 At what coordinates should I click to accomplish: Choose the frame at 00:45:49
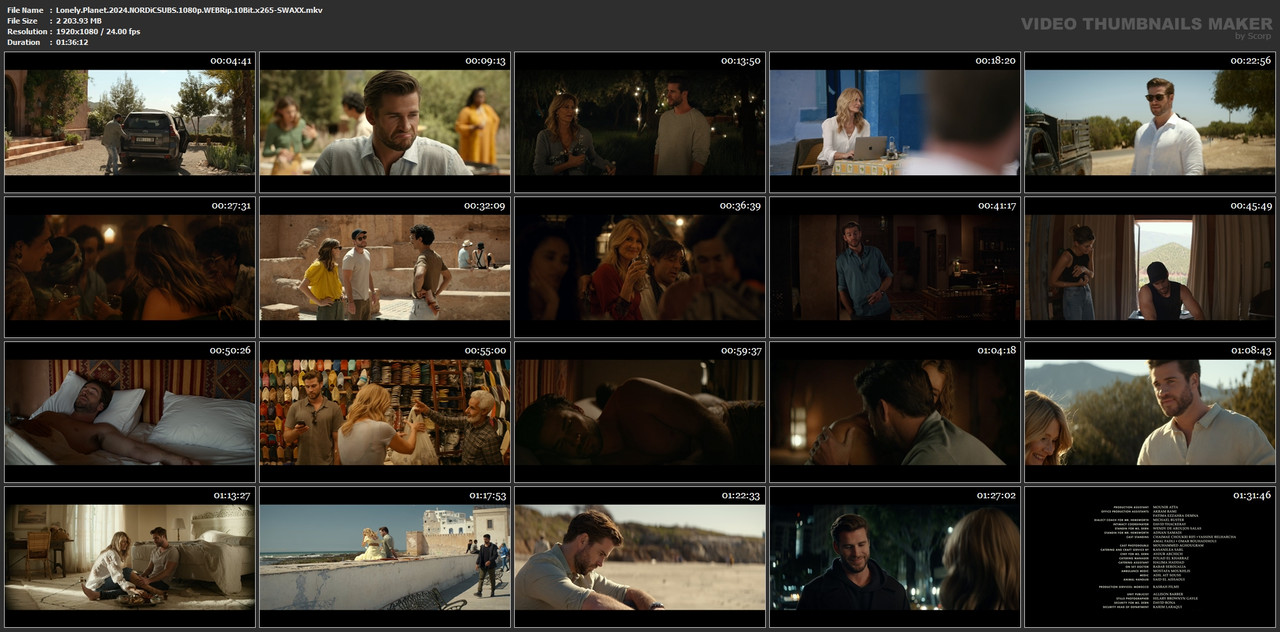1150,267
